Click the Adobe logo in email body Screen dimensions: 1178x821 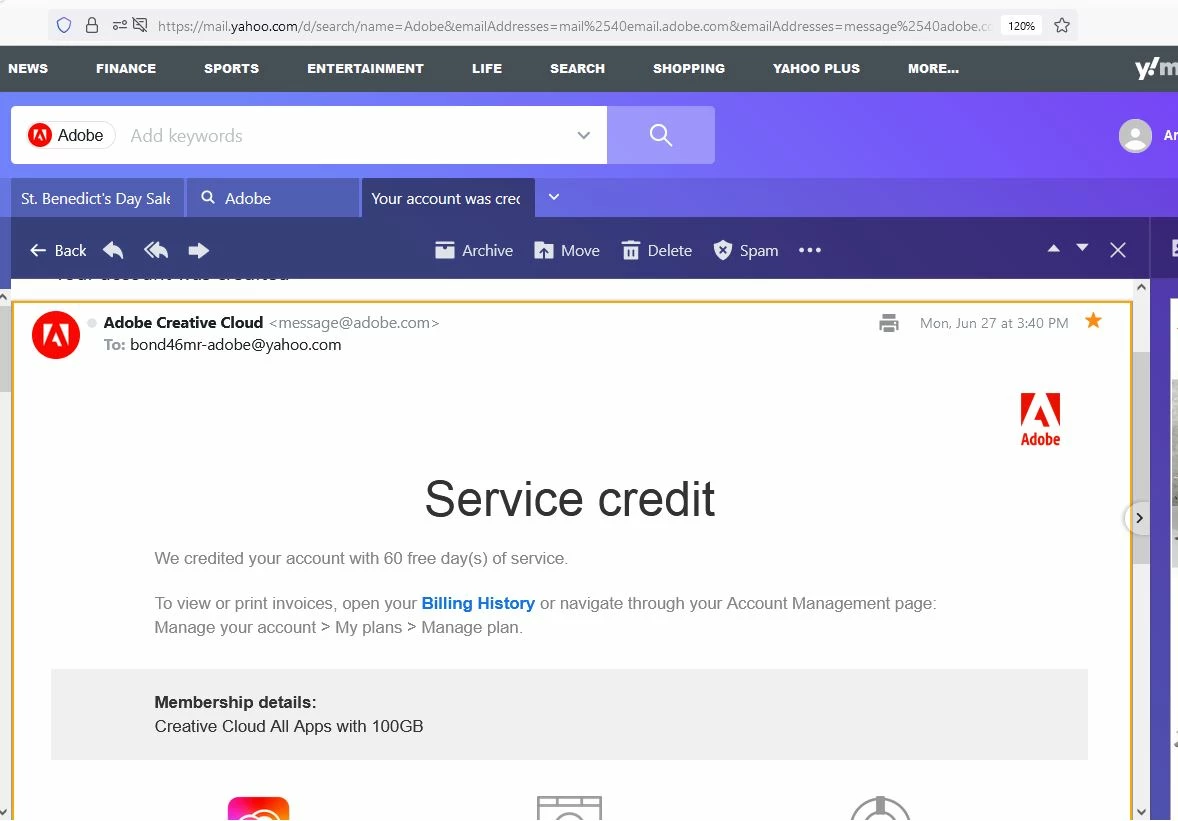(x=1040, y=419)
